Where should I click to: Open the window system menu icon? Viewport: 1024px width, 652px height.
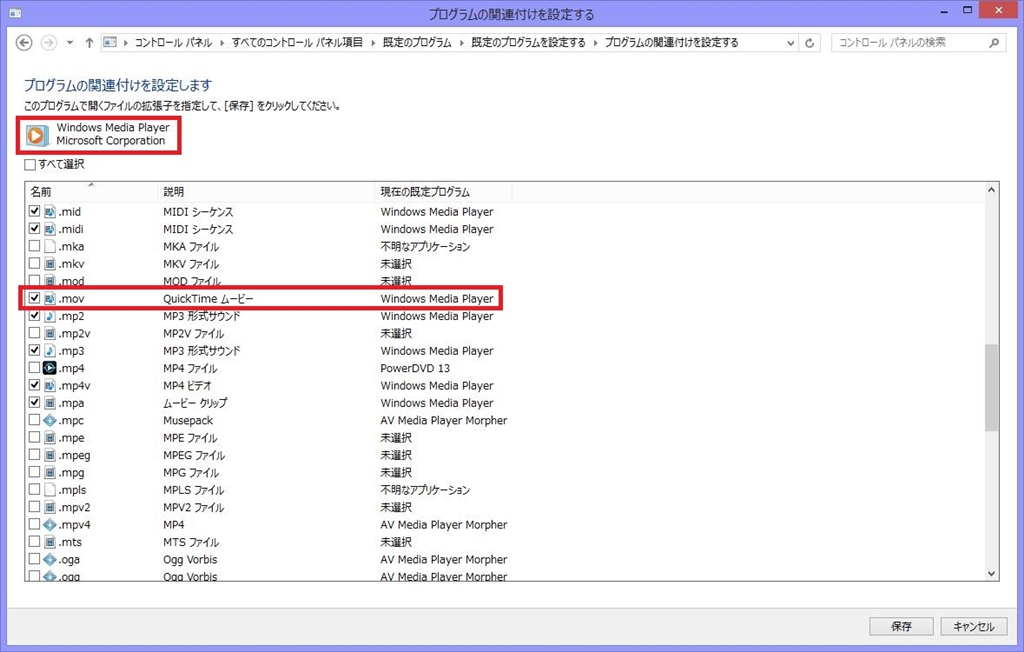[x=15, y=13]
